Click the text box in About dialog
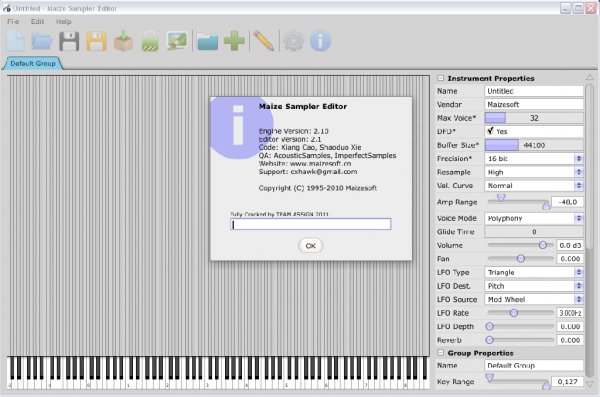This screenshot has height=397, width=600. click(311, 224)
